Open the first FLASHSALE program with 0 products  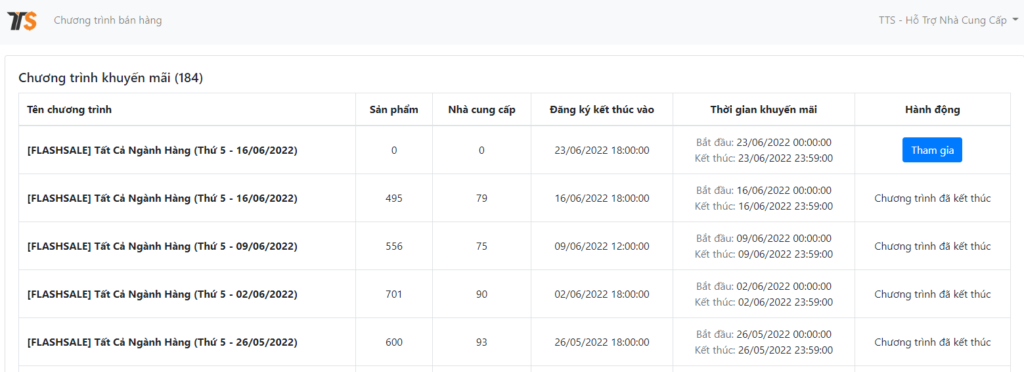tap(162, 150)
